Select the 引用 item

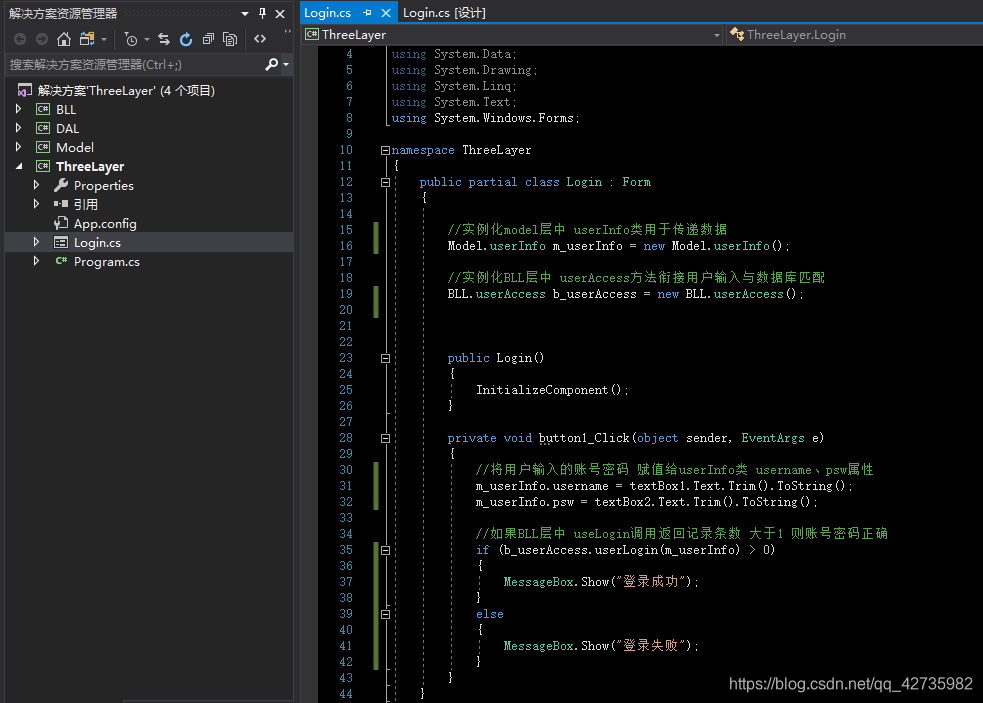(86, 204)
